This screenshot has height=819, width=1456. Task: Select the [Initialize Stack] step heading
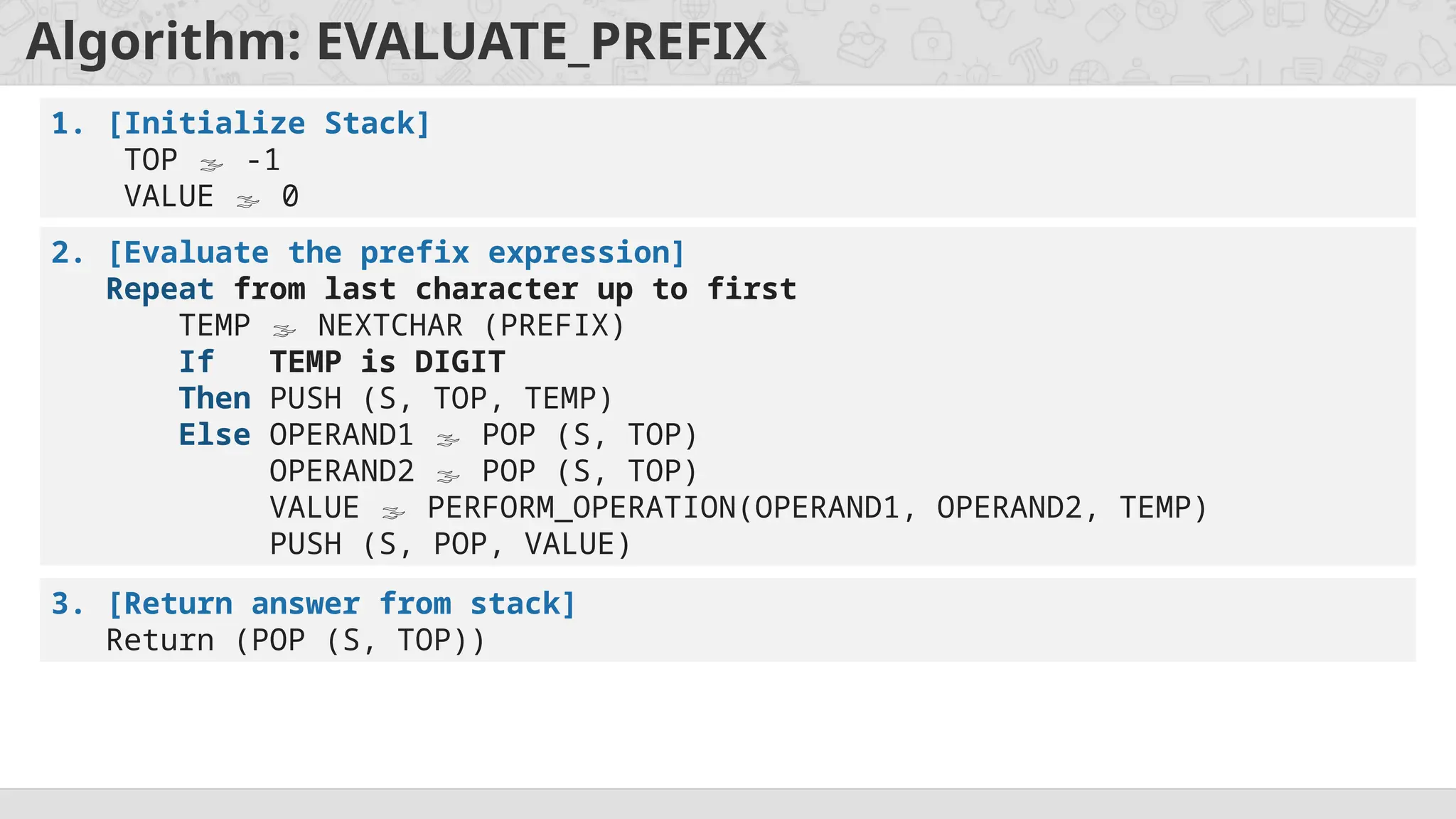269,124
